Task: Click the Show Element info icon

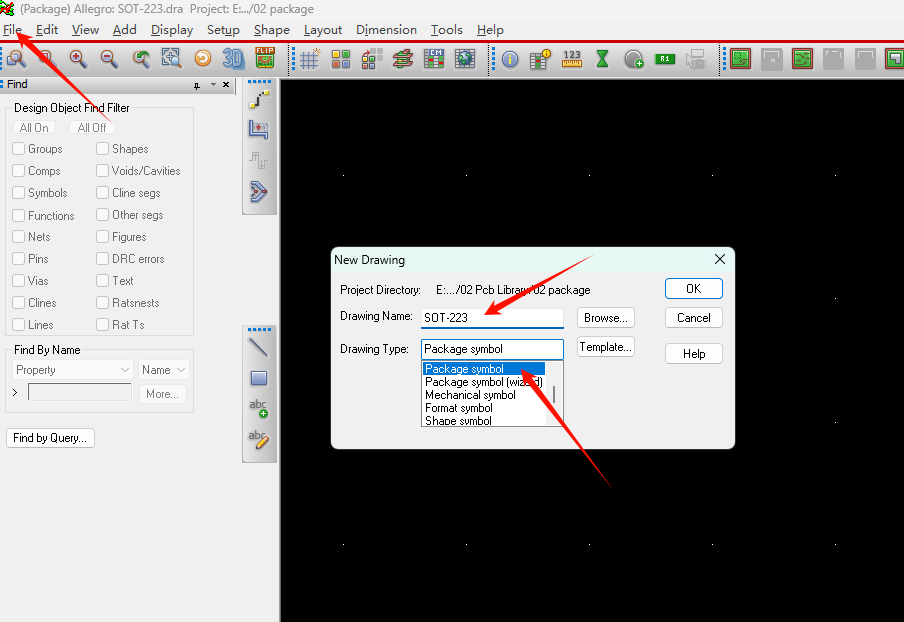Action: [x=510, y=59]
